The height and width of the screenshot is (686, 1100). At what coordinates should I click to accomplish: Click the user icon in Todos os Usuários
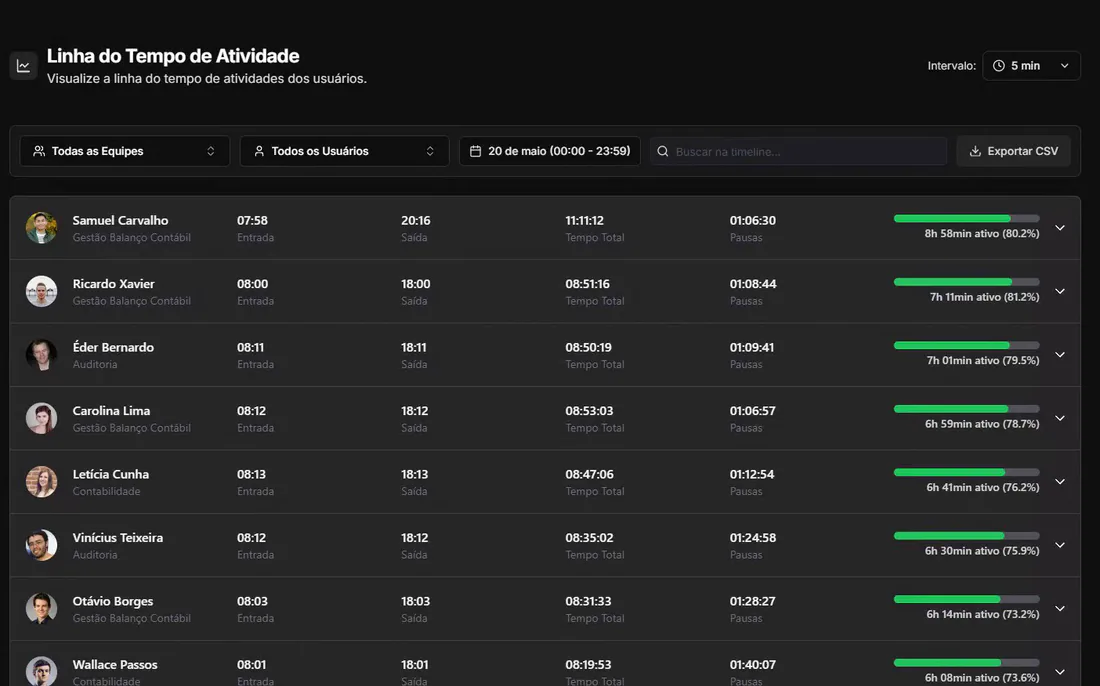[259, 151]
